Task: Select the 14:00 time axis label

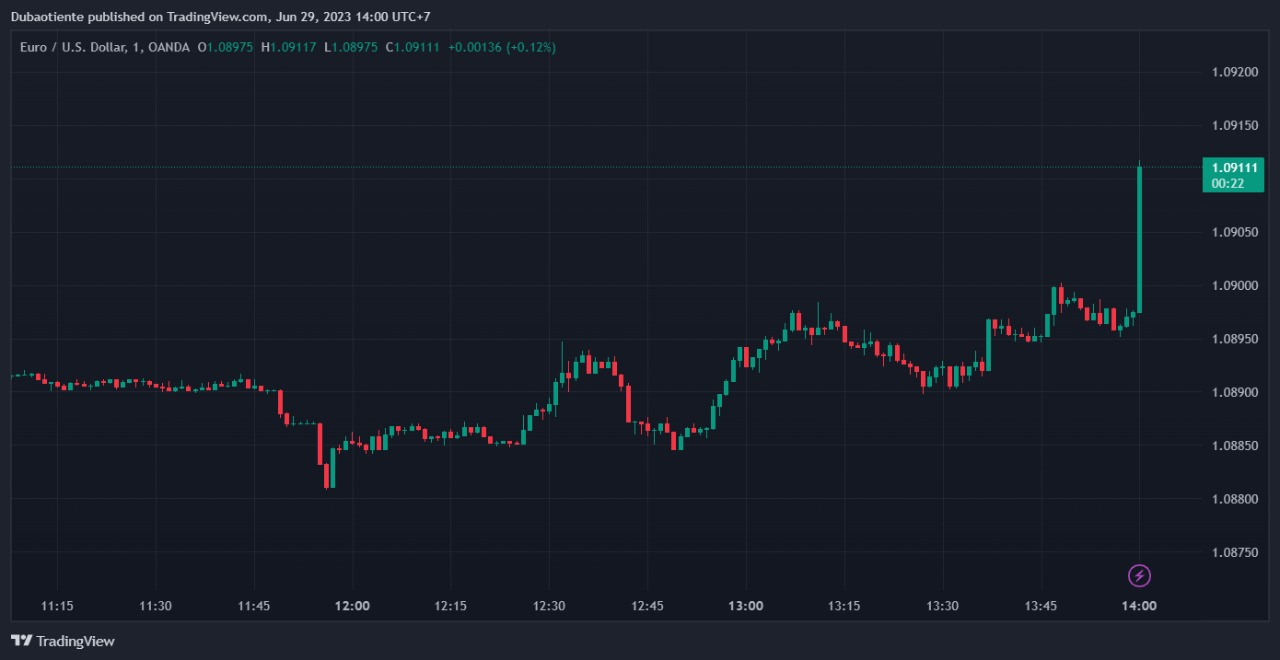Action: (x=1139, y=606)
